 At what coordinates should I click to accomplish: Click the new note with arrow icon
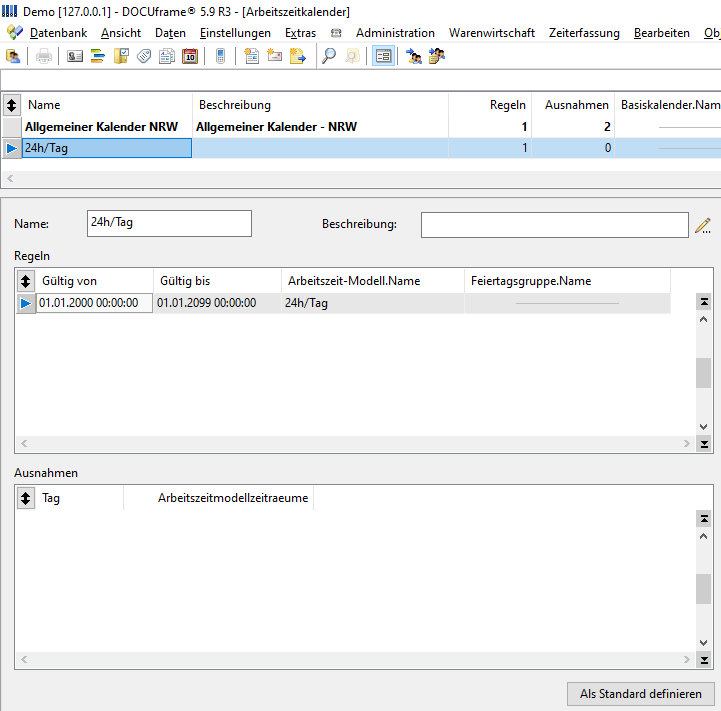pos(298,57)
